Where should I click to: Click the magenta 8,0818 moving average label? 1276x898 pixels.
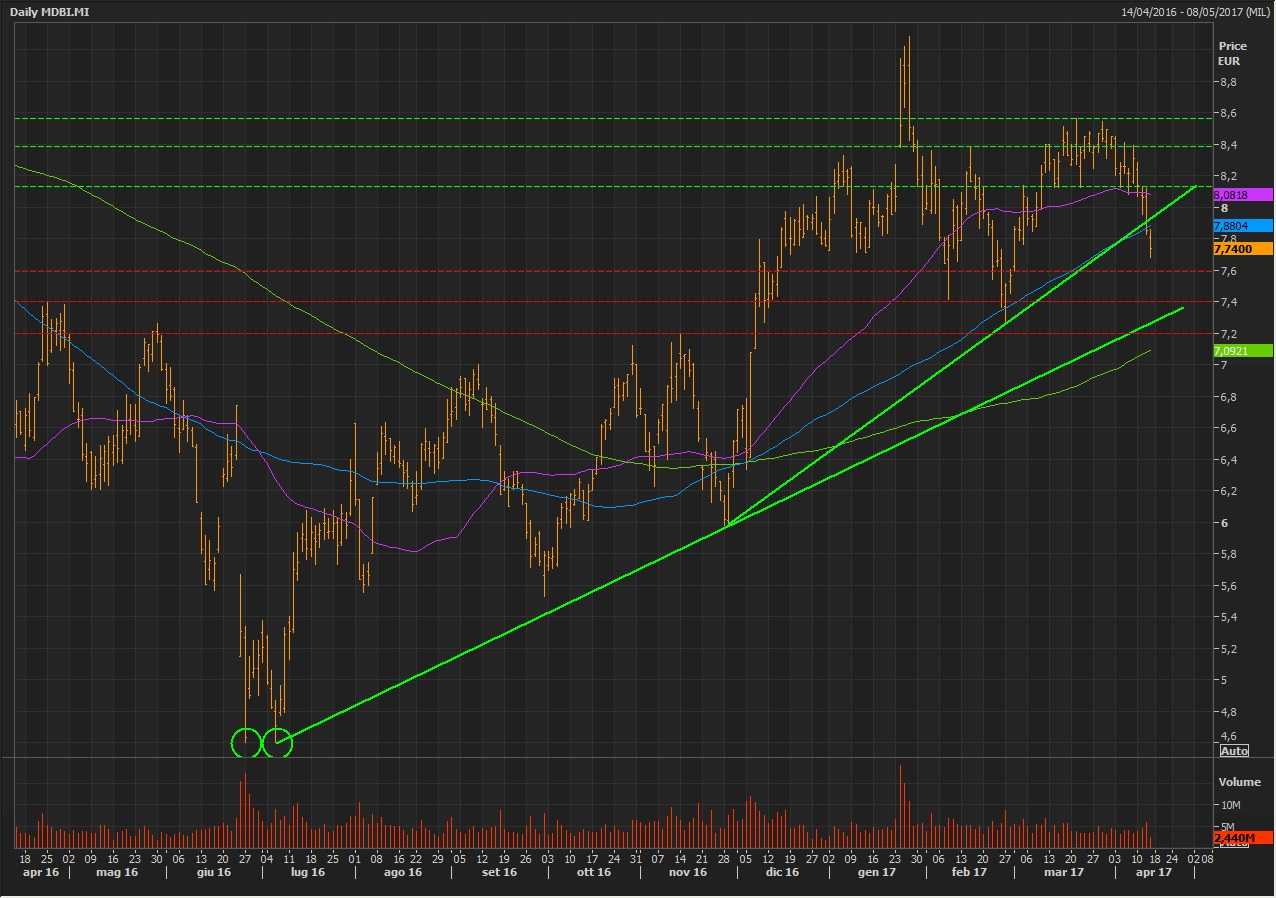coord(1242,194)
